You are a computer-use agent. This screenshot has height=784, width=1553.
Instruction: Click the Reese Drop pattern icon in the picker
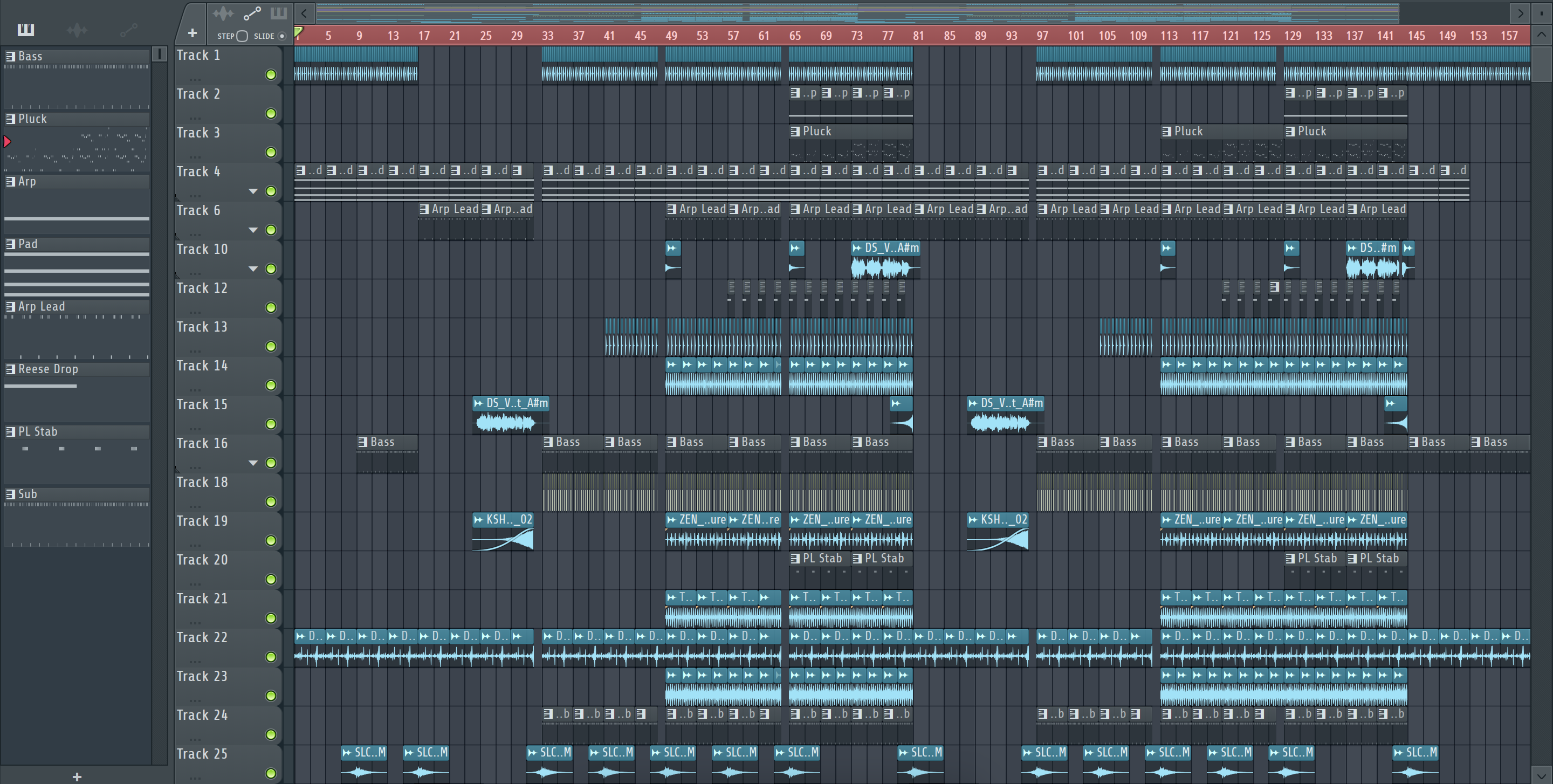coord(10,369)
